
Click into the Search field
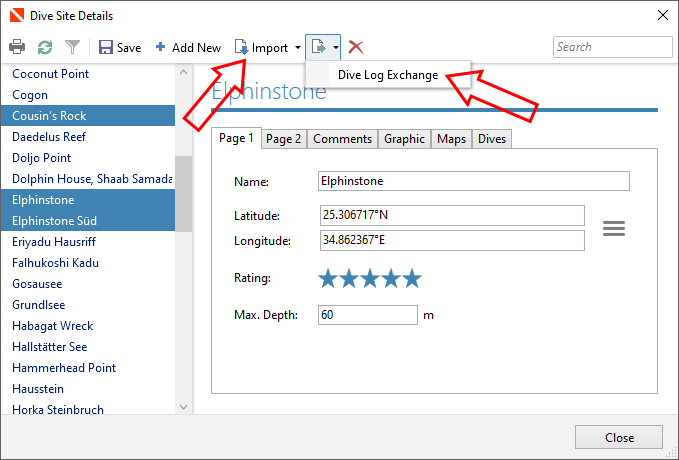(612, 47)
